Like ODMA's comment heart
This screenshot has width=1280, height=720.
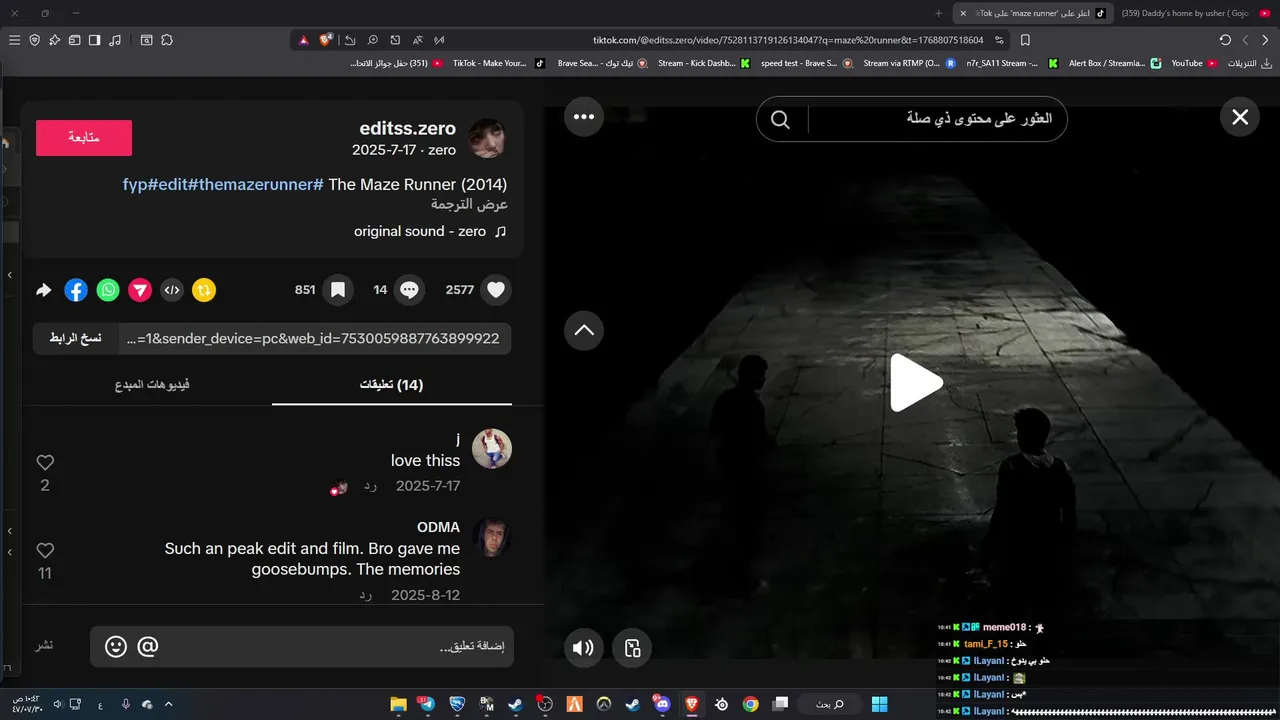(x=45, y=551)
